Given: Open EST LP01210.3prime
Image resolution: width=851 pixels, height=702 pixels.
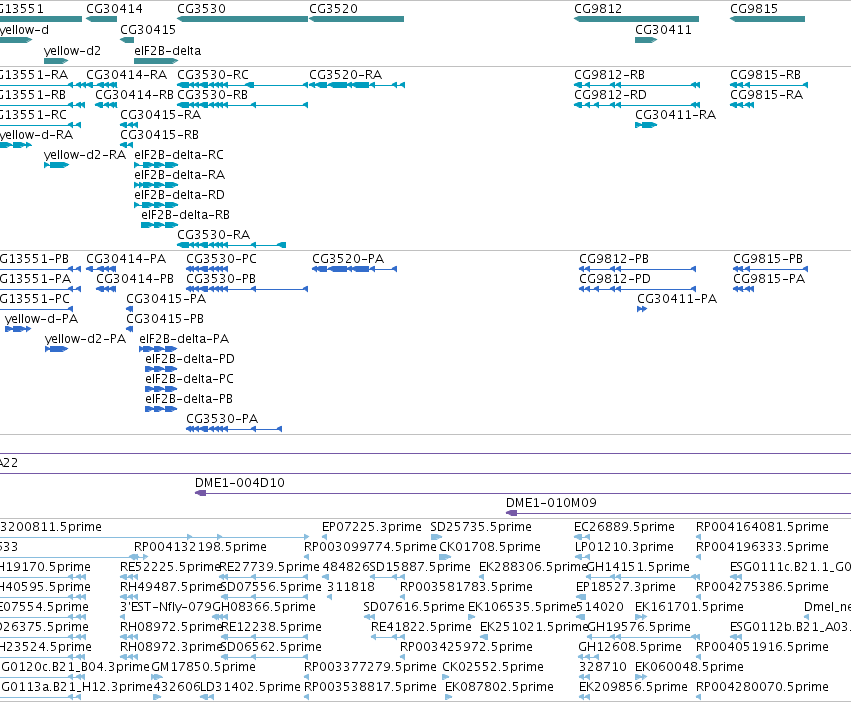Looking at the screenshot, I should click(x=624, y=547).
